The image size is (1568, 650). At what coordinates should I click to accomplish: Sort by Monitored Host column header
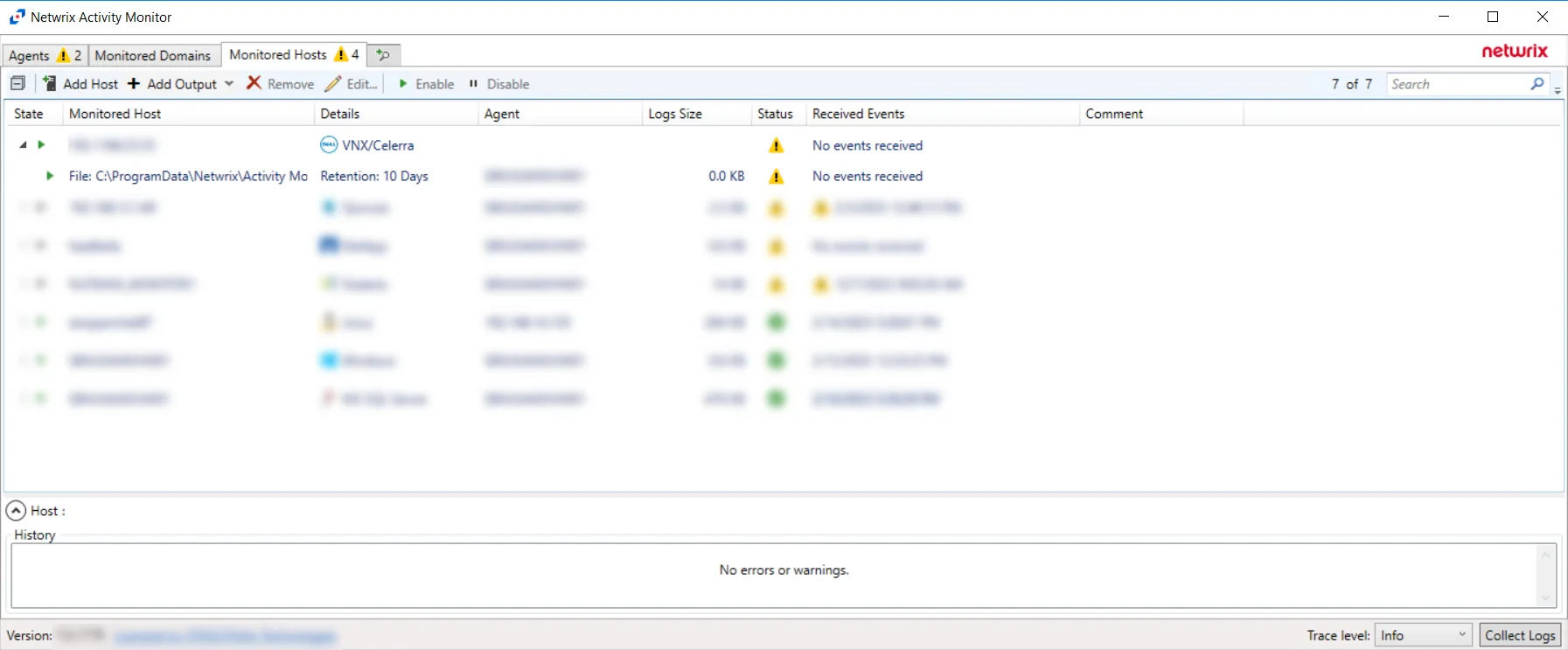click(x=188, y=114)
